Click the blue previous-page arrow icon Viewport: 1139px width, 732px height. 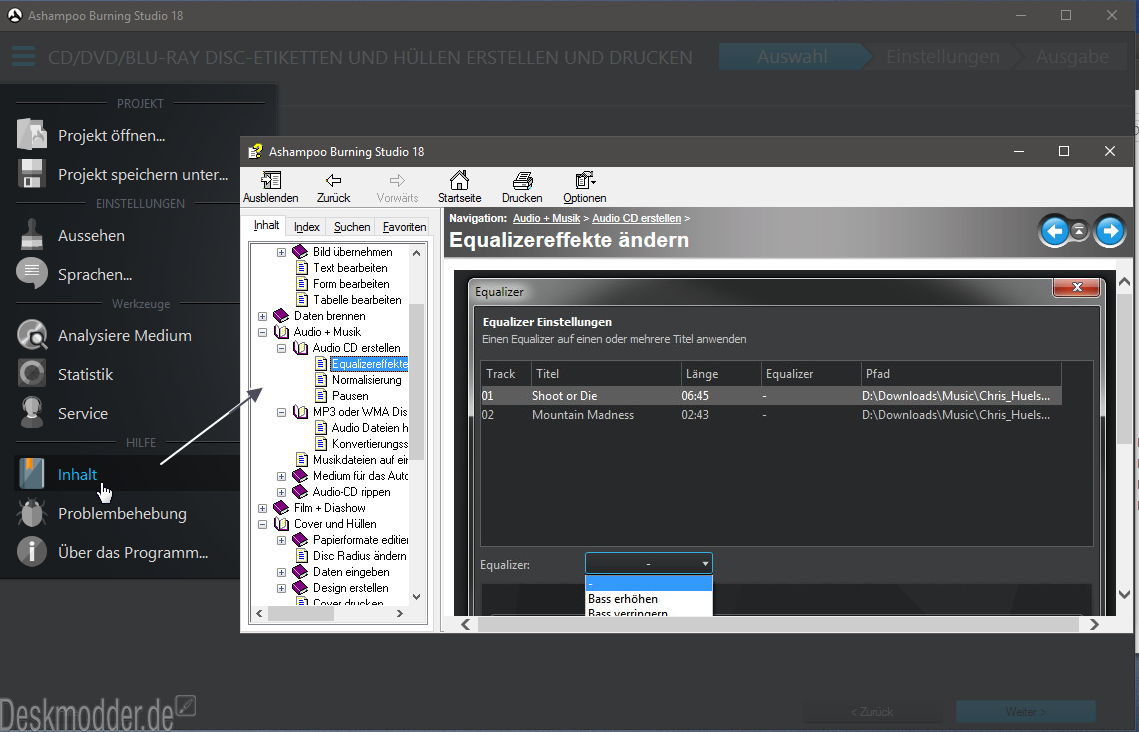pos(1055,232)
